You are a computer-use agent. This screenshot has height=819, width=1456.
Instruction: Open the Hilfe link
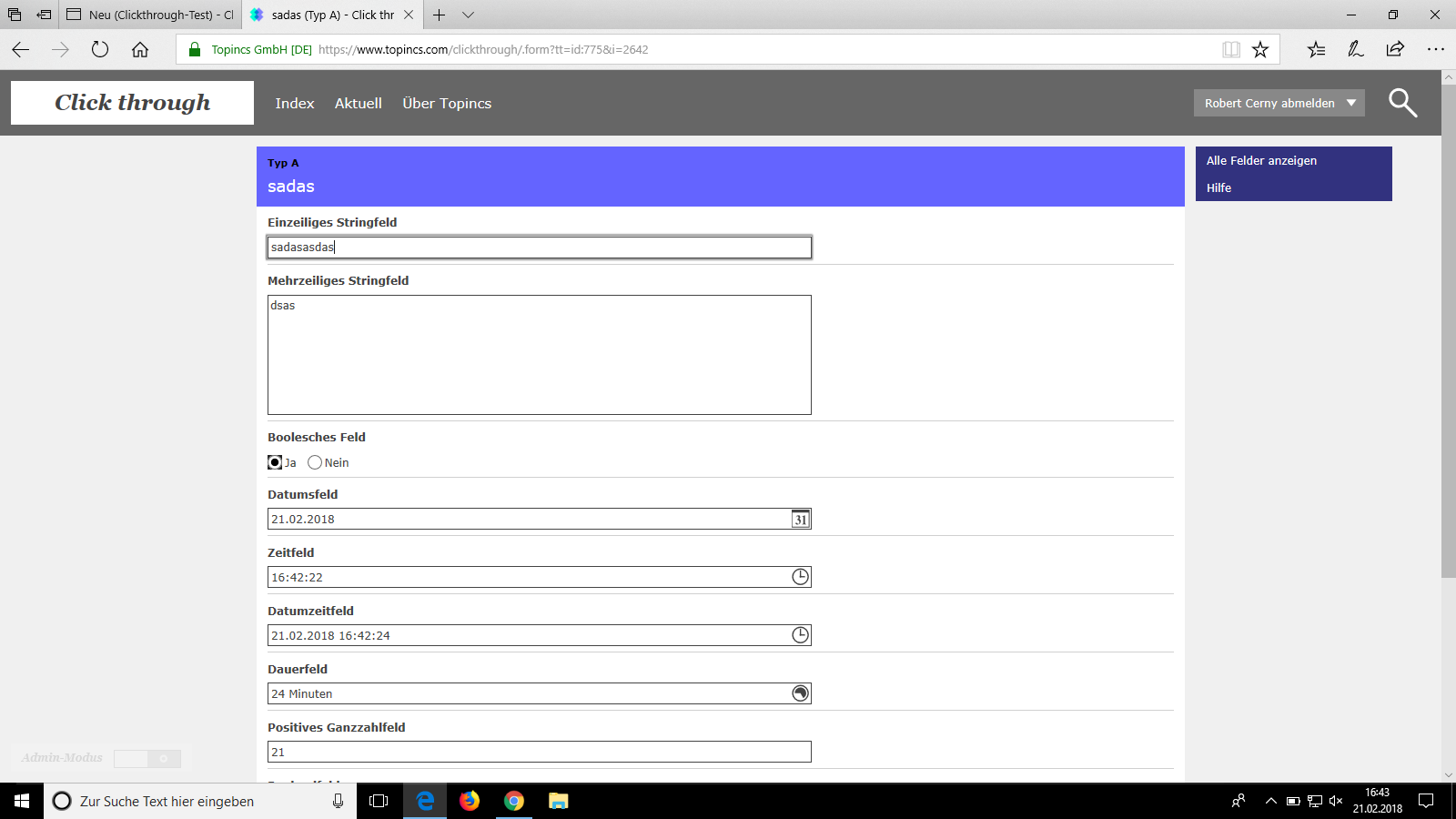point(1218,187)
